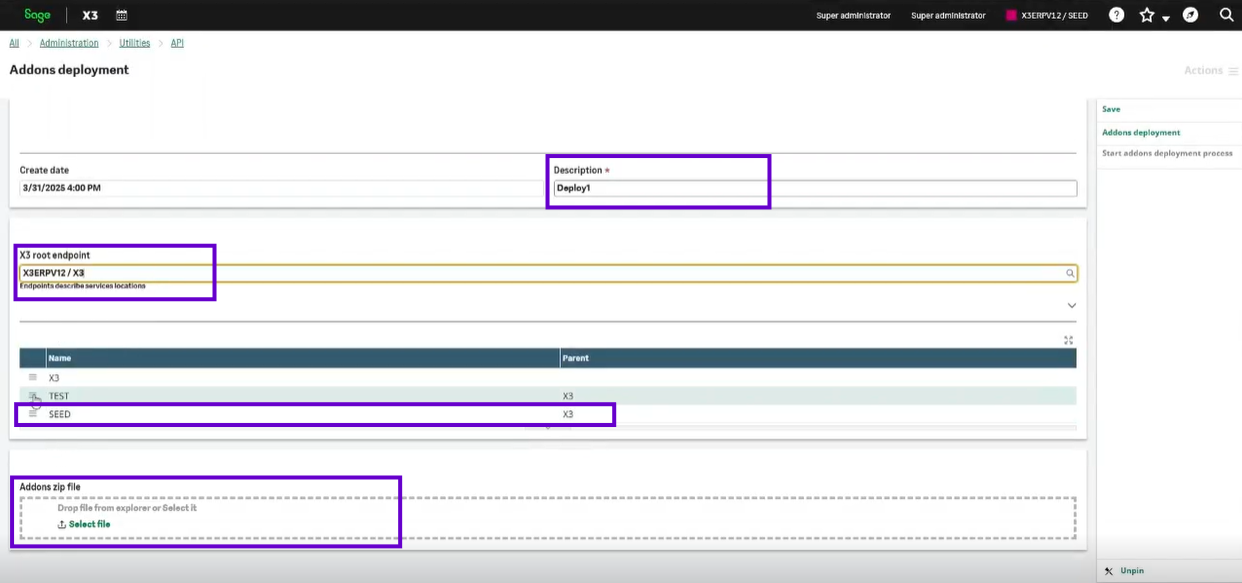Image resolution: width=1242 pixels, height=583 pixels.
Task: Click Save in the right panel
Action: [x=1111, y=109]
